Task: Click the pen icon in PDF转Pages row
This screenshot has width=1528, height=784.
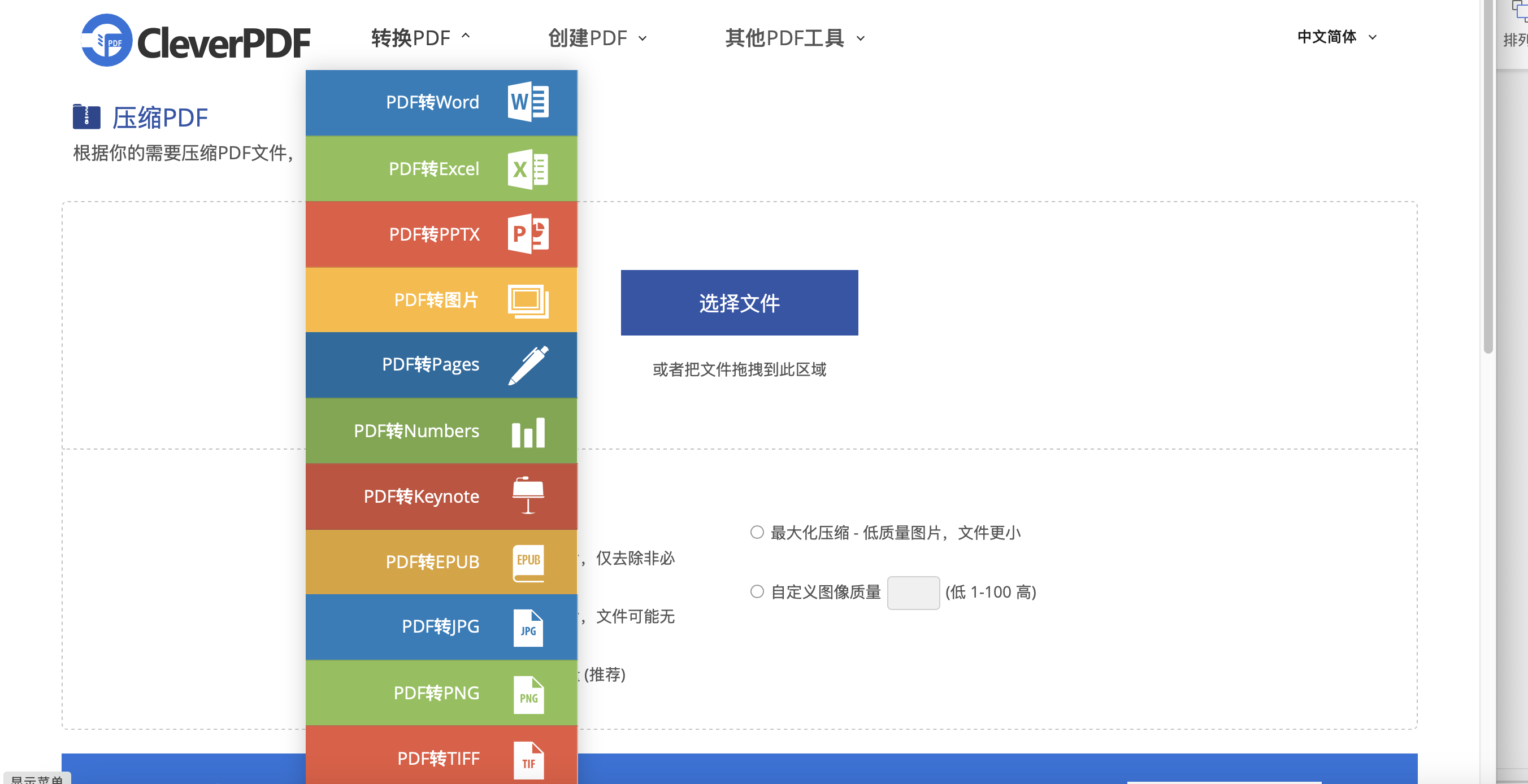Action: 528,365
